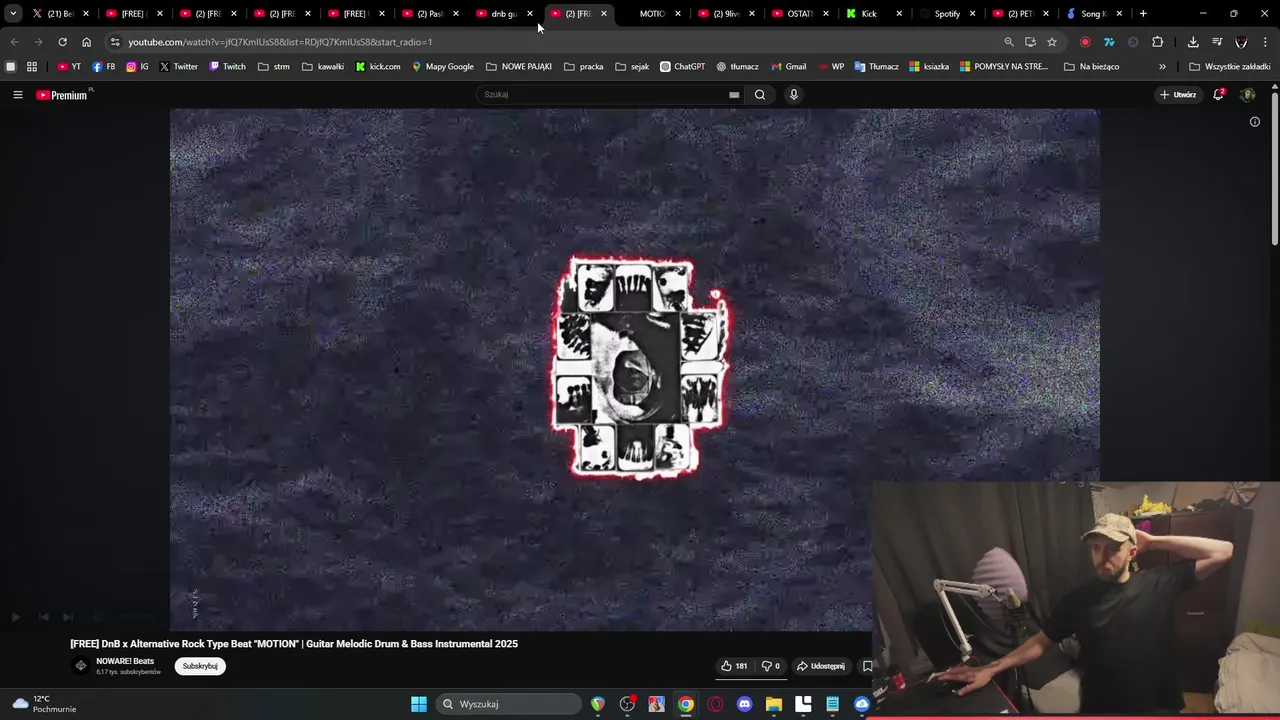
Task: Open Opera browser from taskbar
Action: [x=715, y=704]
